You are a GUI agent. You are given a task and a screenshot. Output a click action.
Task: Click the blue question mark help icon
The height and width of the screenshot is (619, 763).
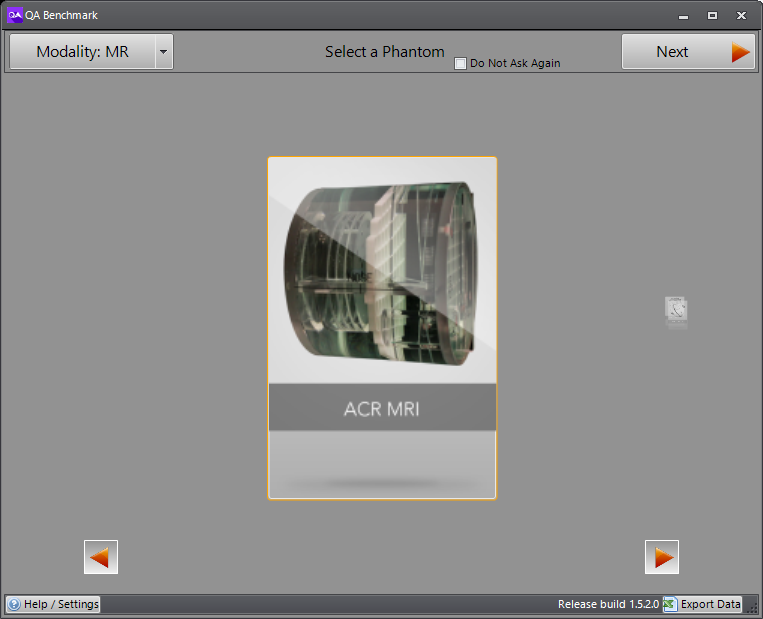[14, 604]
